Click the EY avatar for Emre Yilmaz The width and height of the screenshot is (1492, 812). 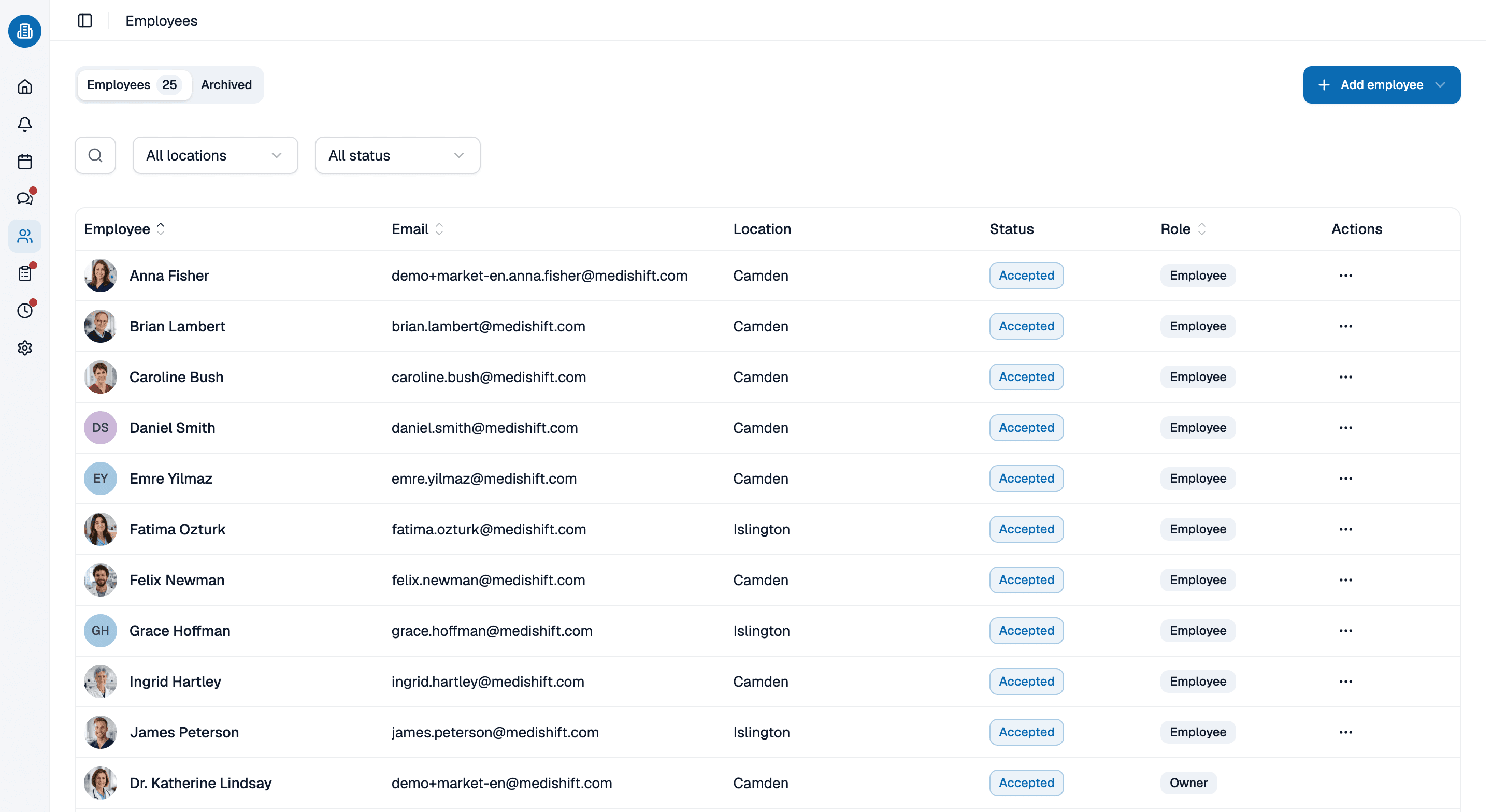pos(100,479)
